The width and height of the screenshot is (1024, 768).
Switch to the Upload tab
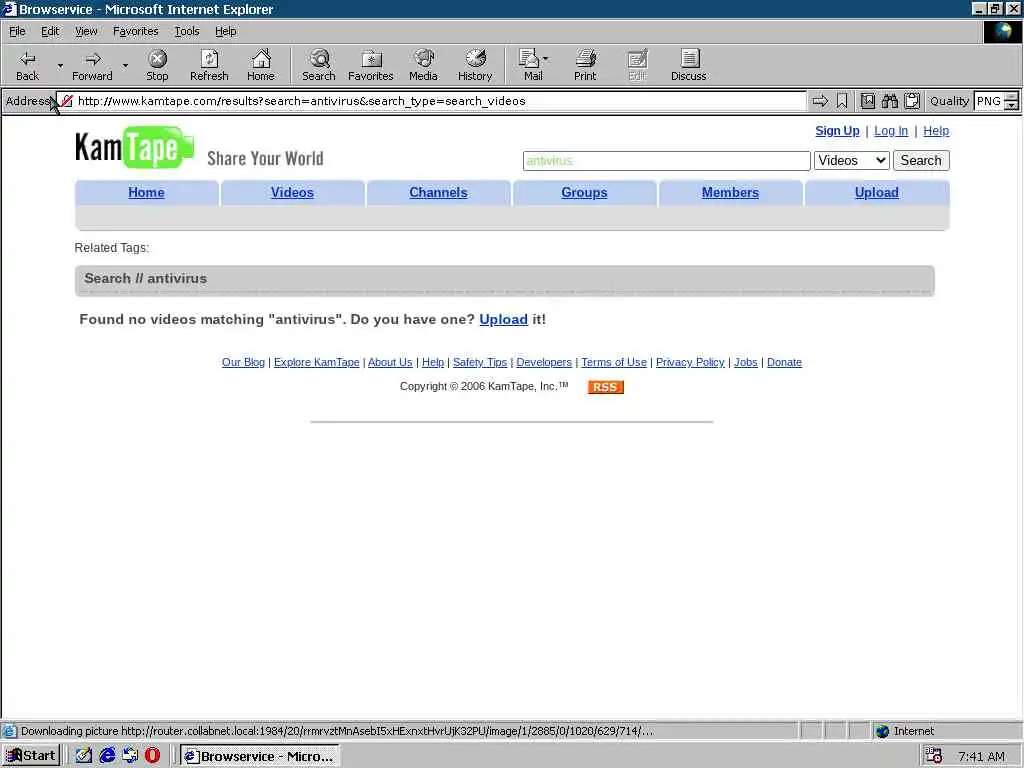pyautogui.click(x=876, y=193)
